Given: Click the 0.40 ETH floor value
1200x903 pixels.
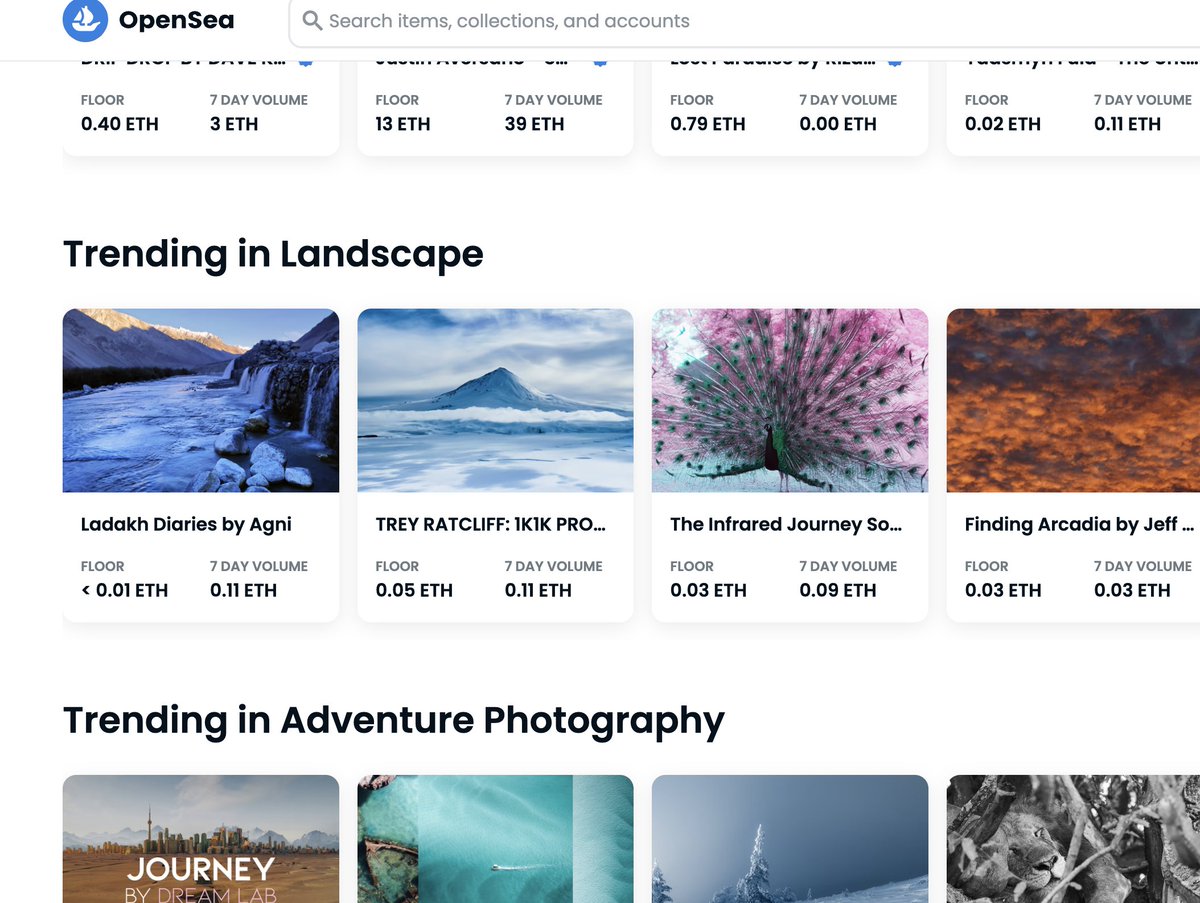Looking at the screenshot, I should pos(120,124).
